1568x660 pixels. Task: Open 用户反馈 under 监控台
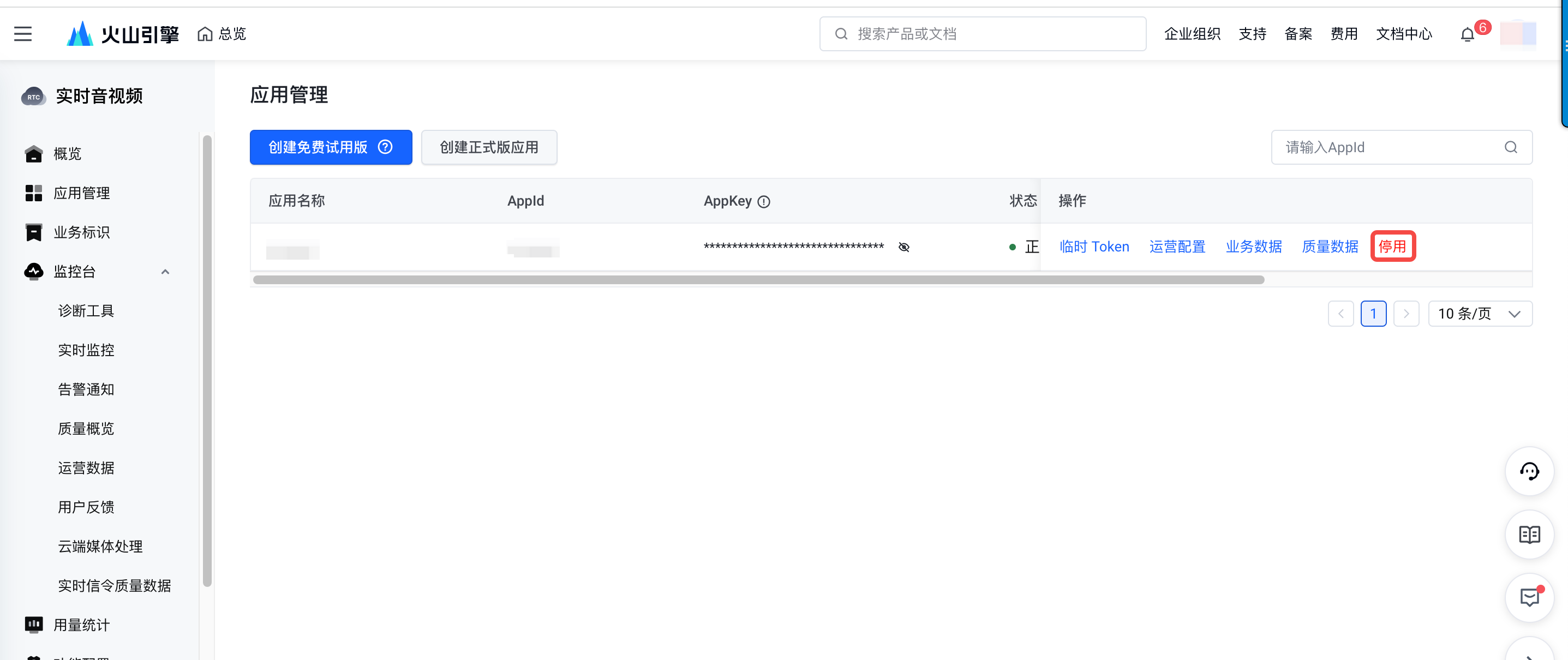(86, 507)
